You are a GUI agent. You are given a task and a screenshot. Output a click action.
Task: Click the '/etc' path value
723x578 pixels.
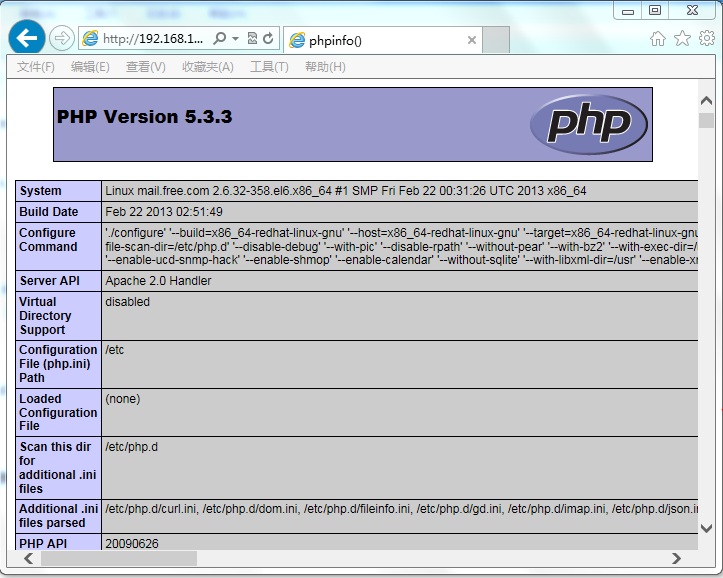pos(114,350)
